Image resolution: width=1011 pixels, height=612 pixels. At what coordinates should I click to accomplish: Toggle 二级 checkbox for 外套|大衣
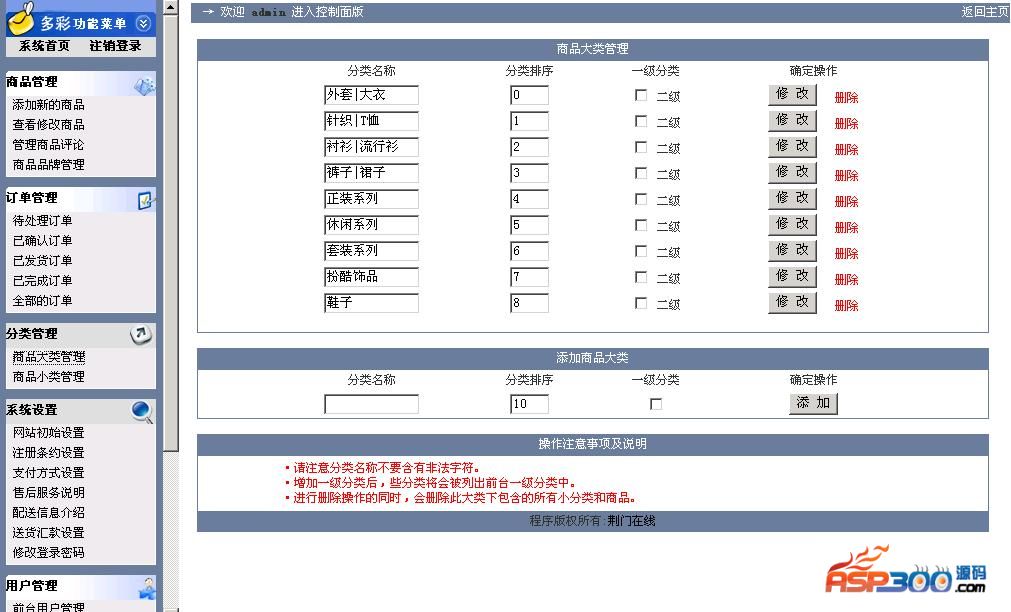click(641, 95)
